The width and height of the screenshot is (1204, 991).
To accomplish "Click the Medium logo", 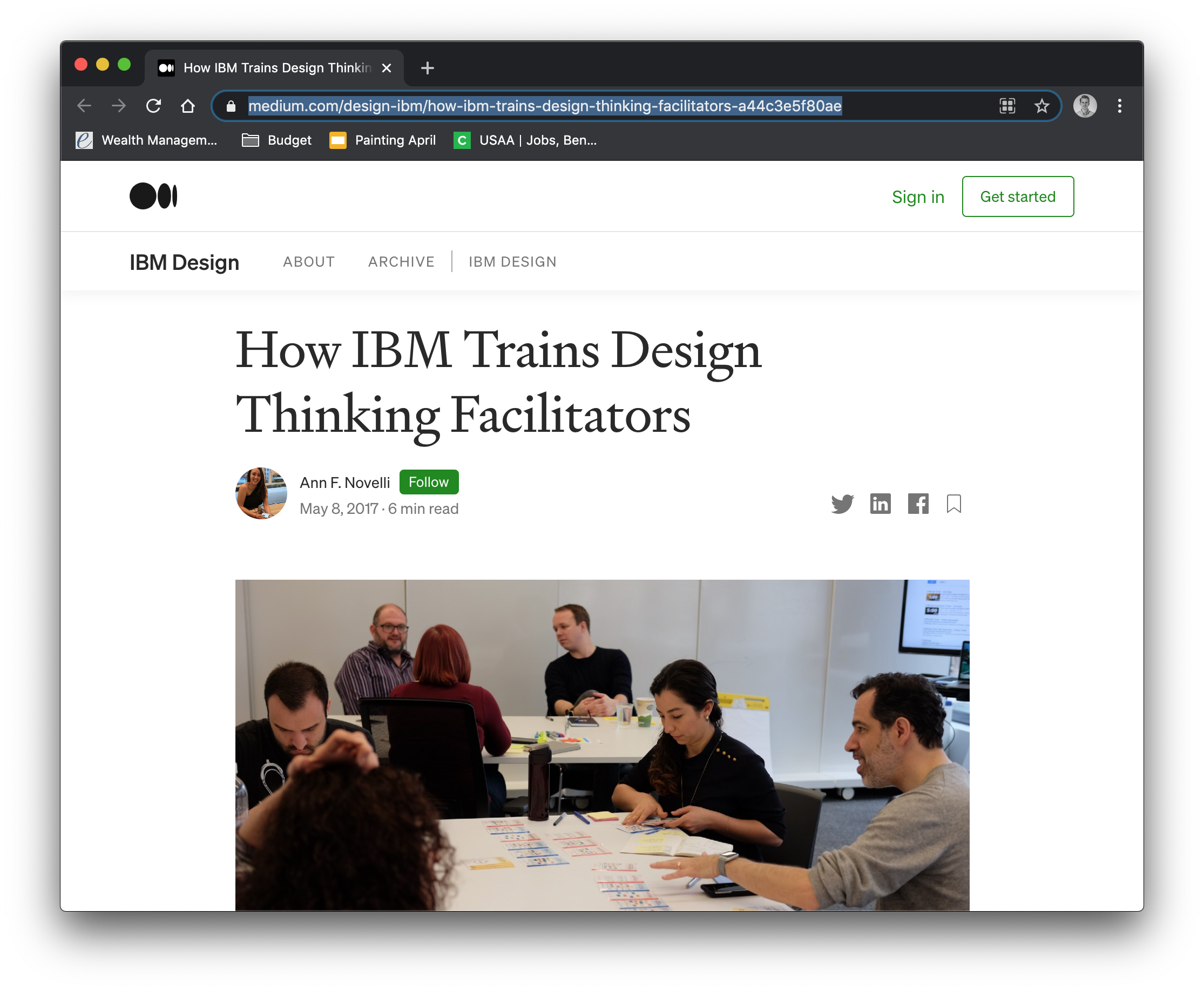I will tap(153, 196).
